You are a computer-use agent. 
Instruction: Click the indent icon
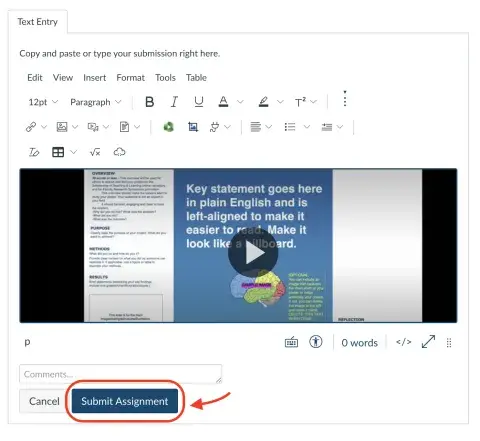[327, 127]
